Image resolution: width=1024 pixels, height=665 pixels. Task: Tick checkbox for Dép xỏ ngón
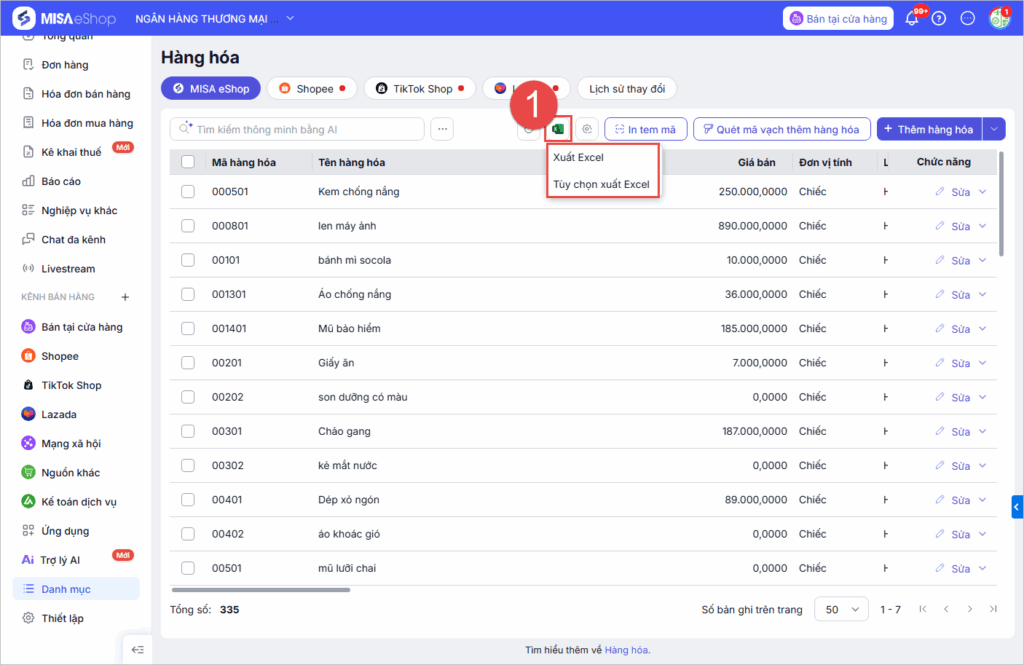point(188,500)
